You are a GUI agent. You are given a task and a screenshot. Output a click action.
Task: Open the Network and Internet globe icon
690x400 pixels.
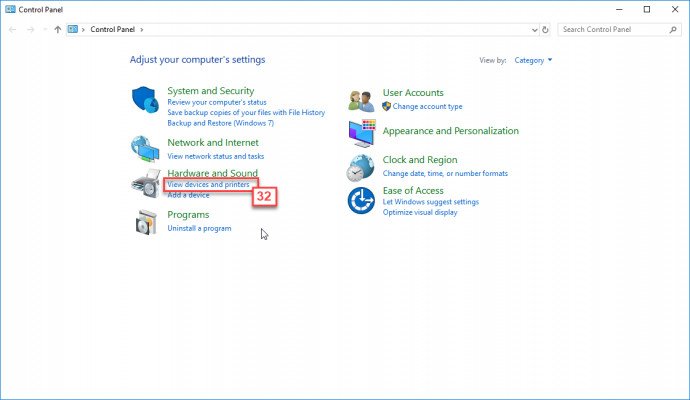click(145, 149)
